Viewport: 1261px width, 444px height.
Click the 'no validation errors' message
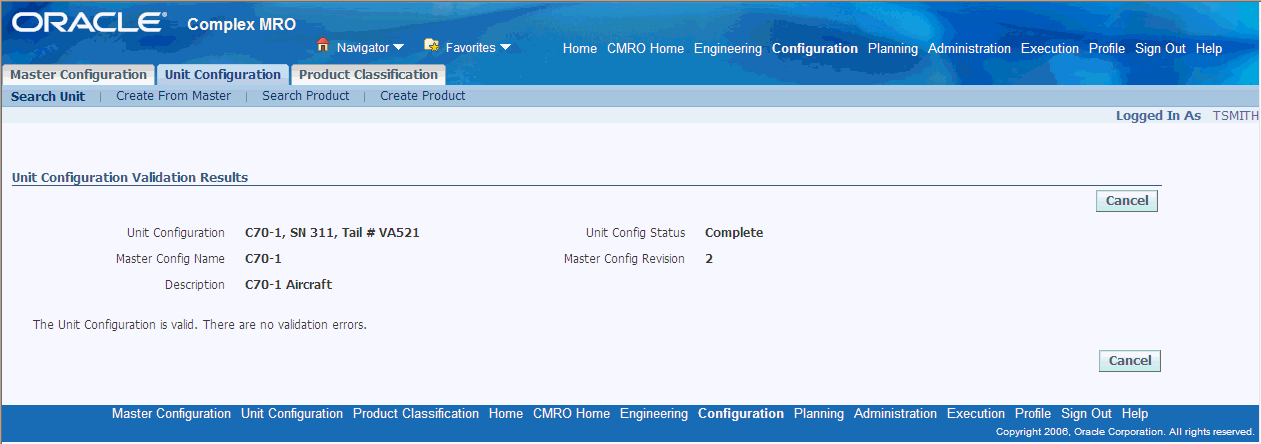coord(200,325)
